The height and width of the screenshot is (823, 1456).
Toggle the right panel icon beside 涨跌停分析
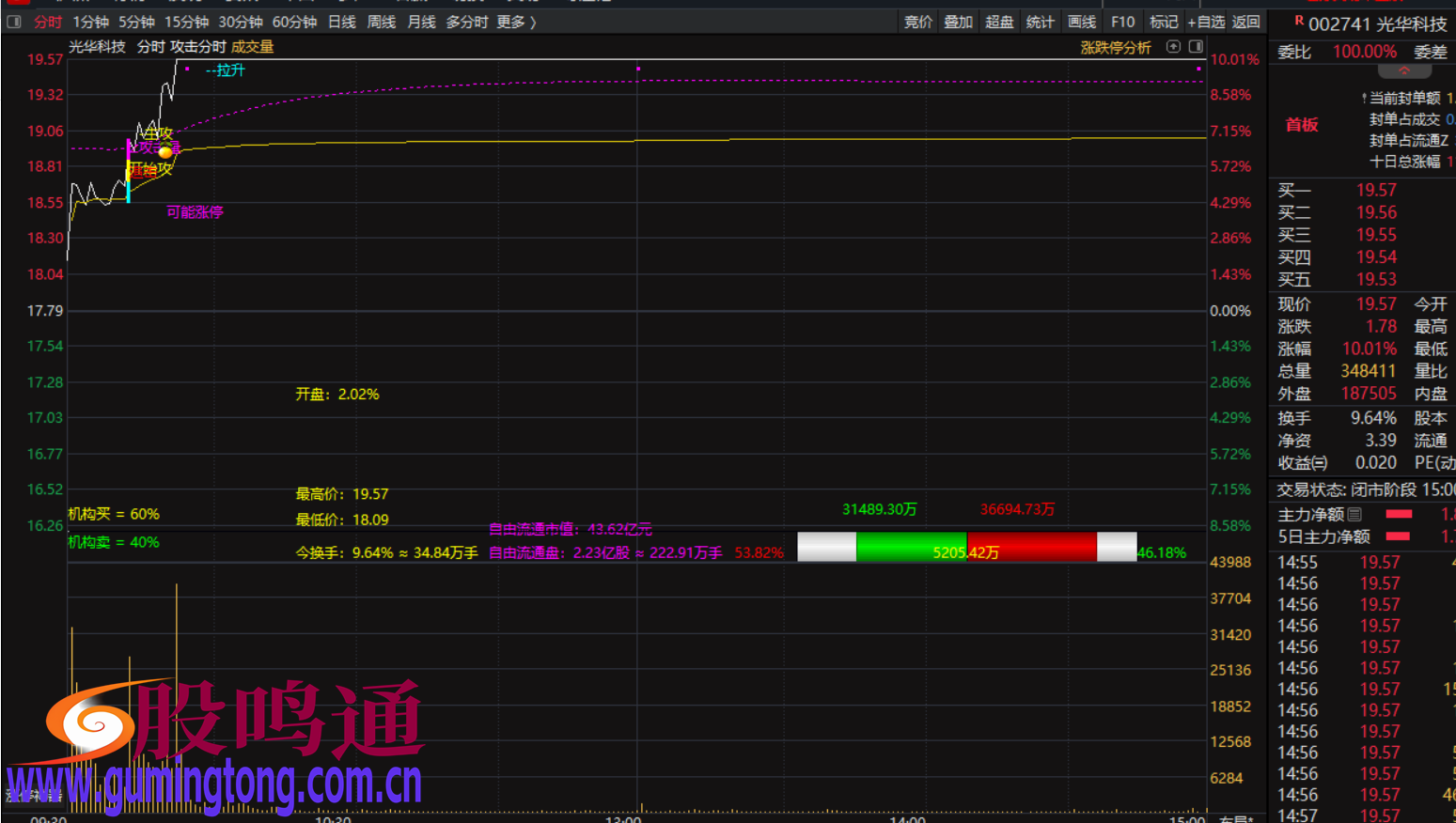(x=1196, y=47)
